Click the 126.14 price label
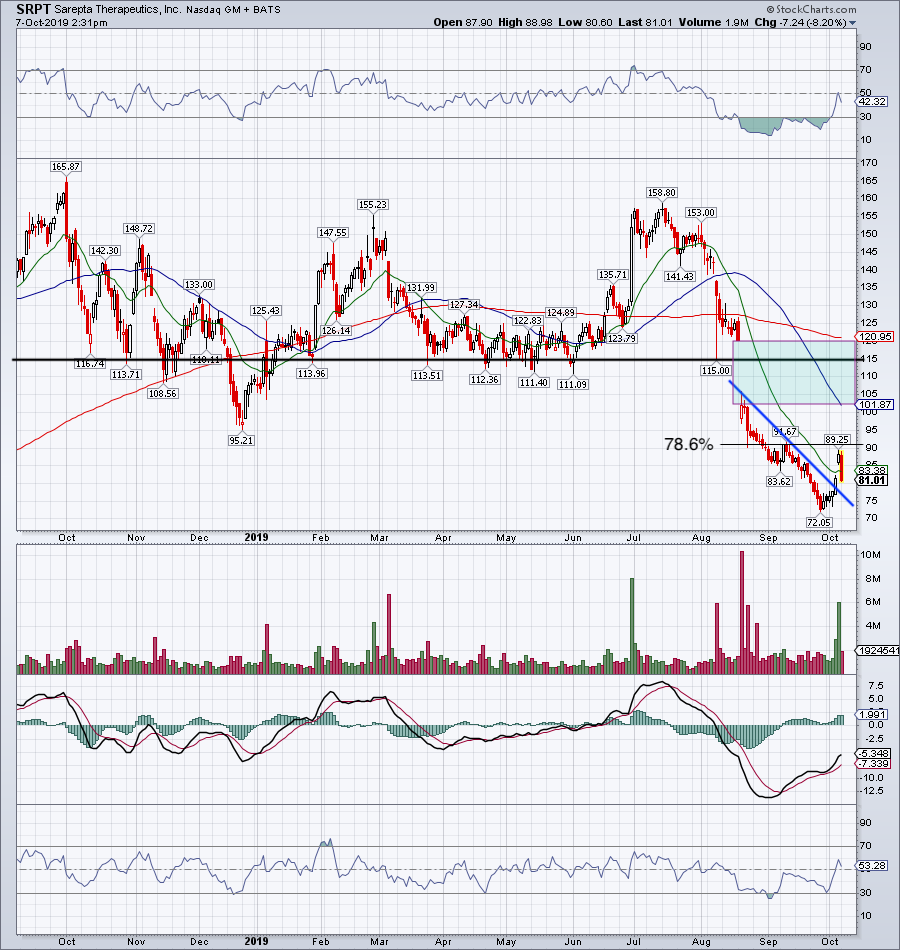Viewport: 900px width, 950px height. (336, 331)
